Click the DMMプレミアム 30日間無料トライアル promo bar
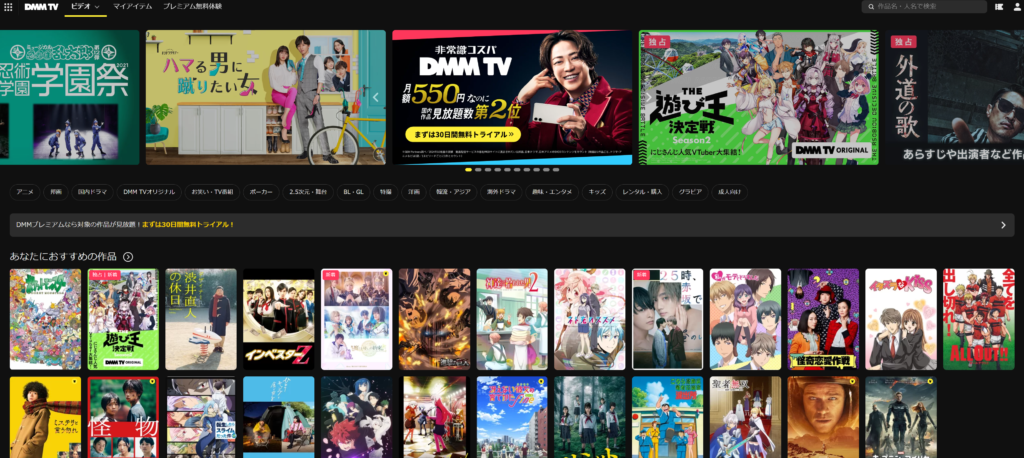This screenshot has width=1024, height=458. (x=512, y=225)
